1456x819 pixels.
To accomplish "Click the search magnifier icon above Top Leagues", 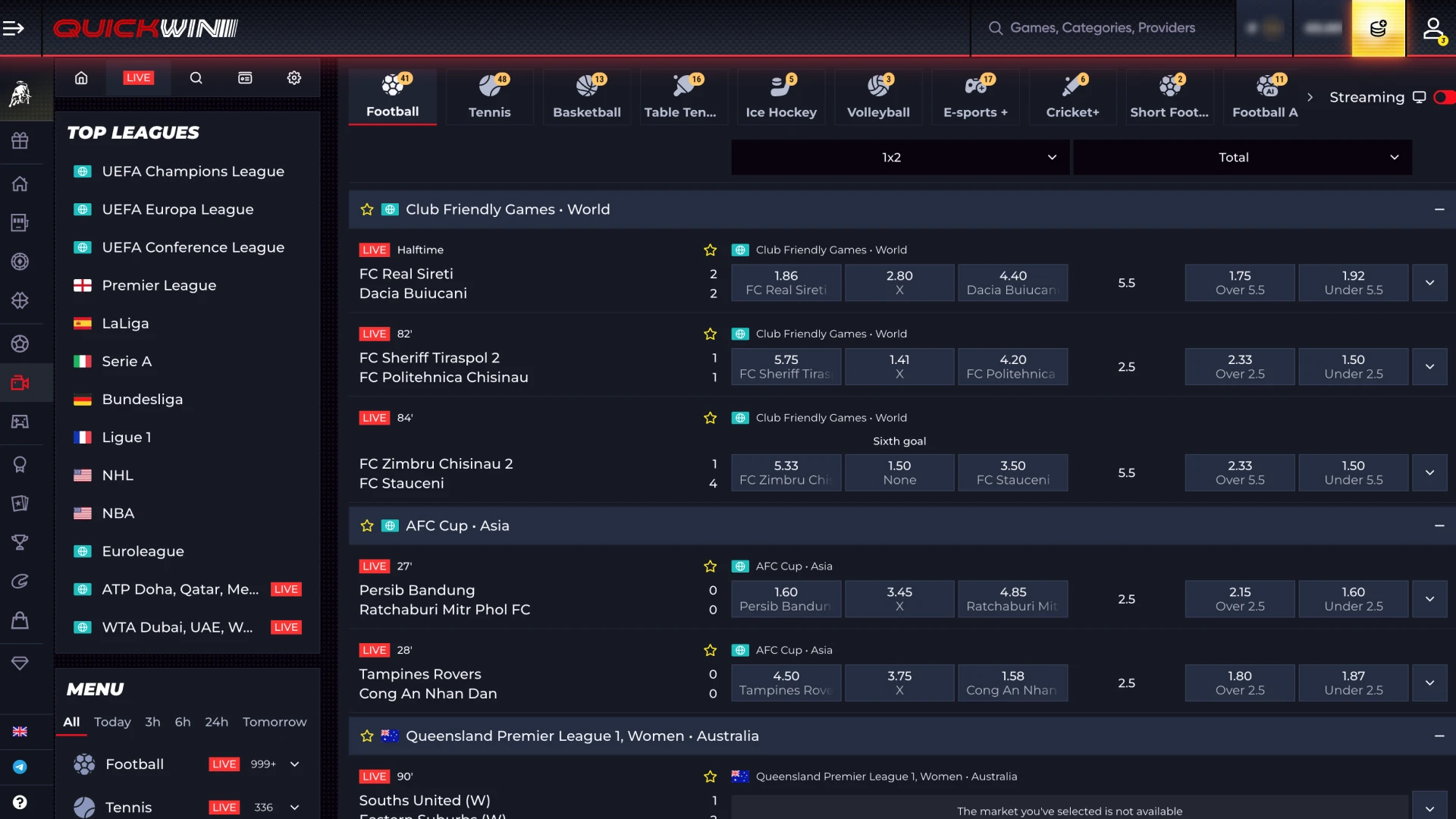I will (196, 77).
